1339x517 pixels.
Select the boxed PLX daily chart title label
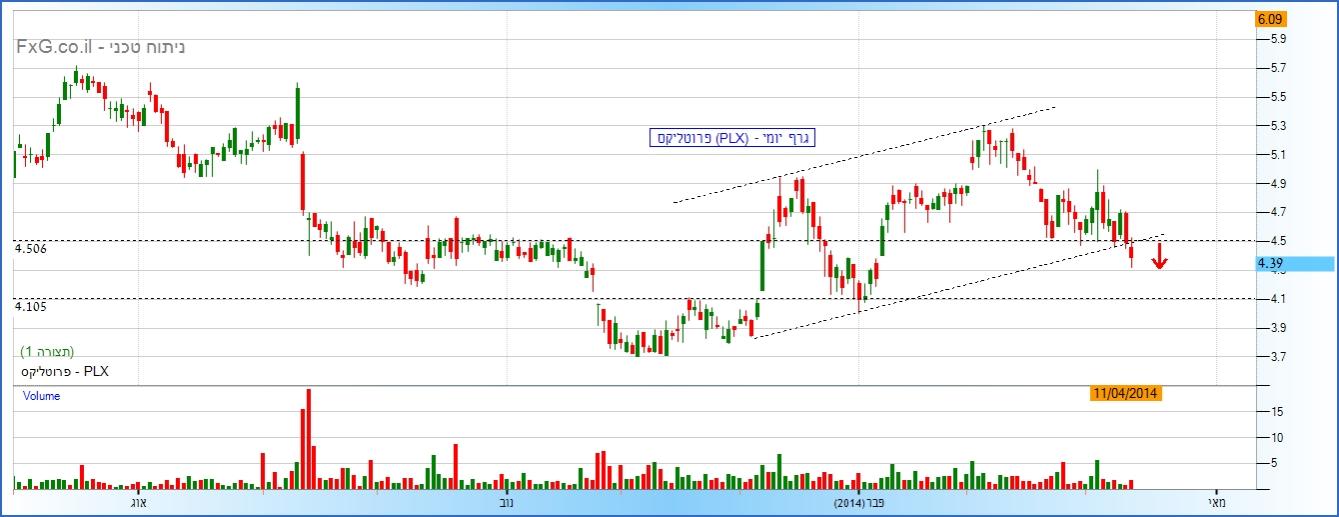coord(732,138)
